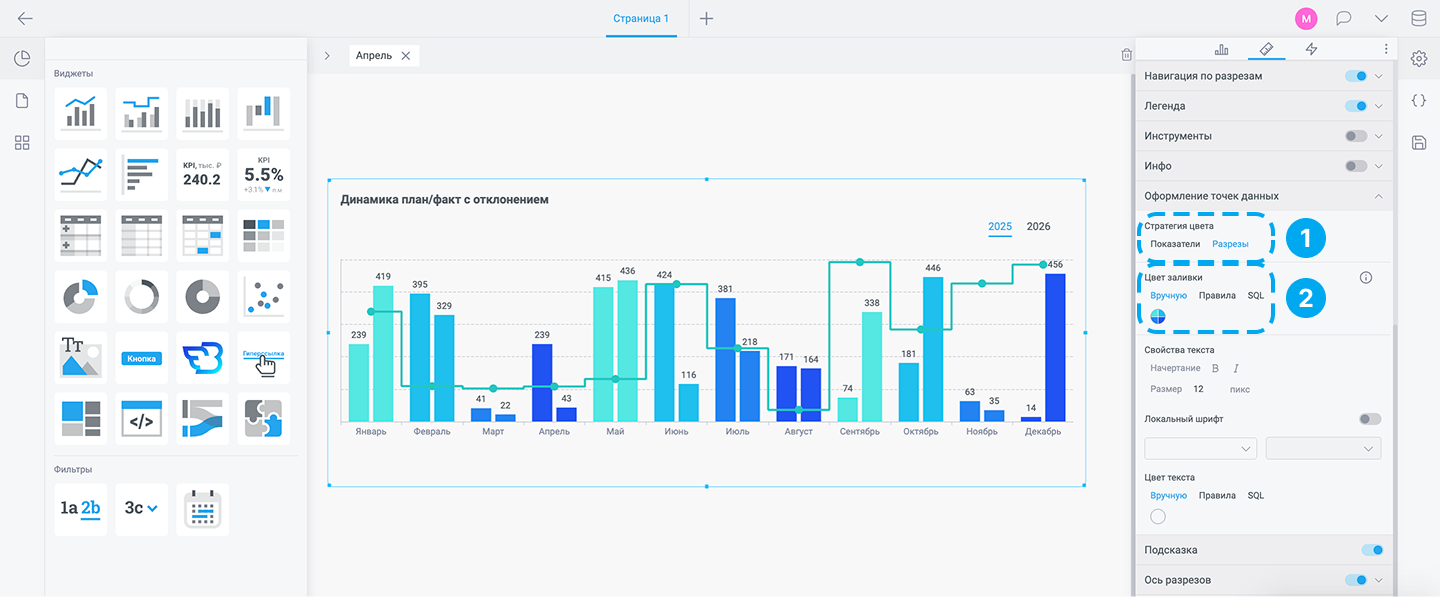Add the grouped bar chart widget
Viewport: 1440px width, 597px height.
click(x=203, y=113)
